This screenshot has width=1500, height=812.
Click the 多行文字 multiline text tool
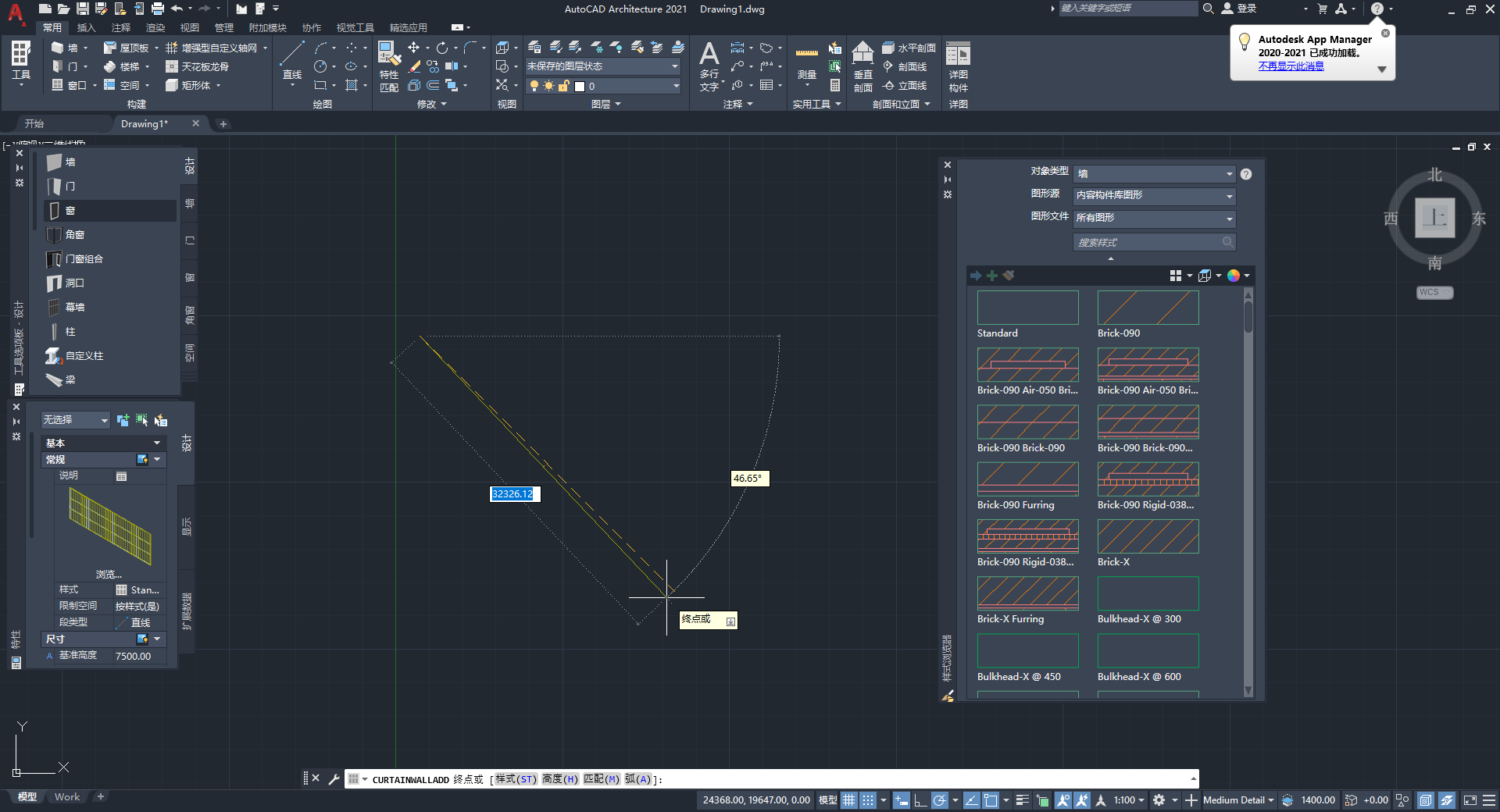pos(709,66)
